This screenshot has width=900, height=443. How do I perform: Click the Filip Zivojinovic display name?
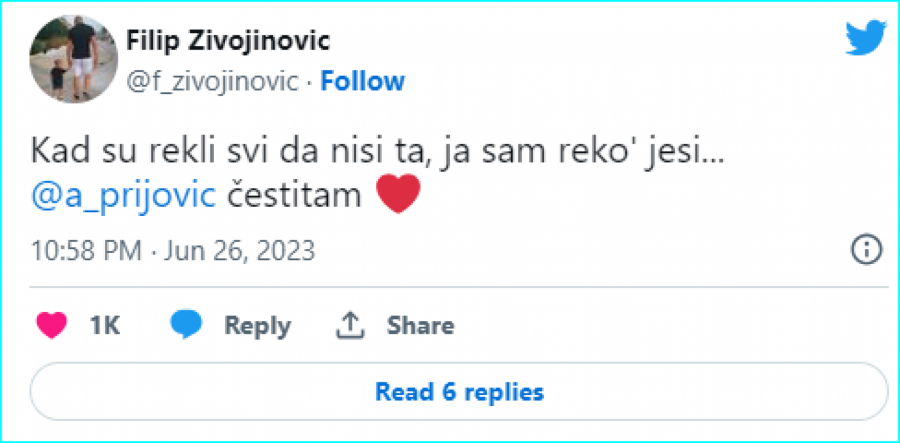[227, 41]
